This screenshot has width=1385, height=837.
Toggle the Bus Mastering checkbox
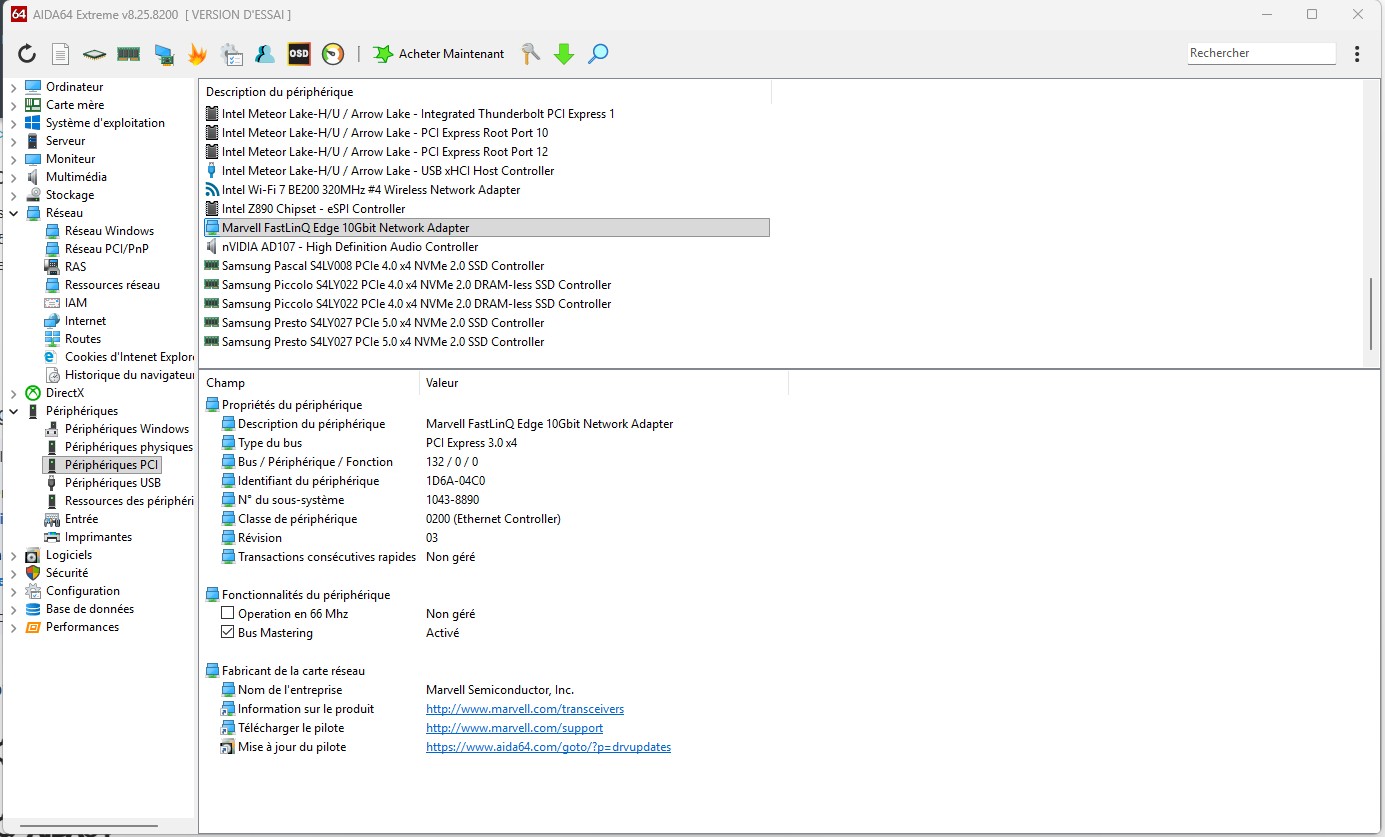(x=228, y=633)
